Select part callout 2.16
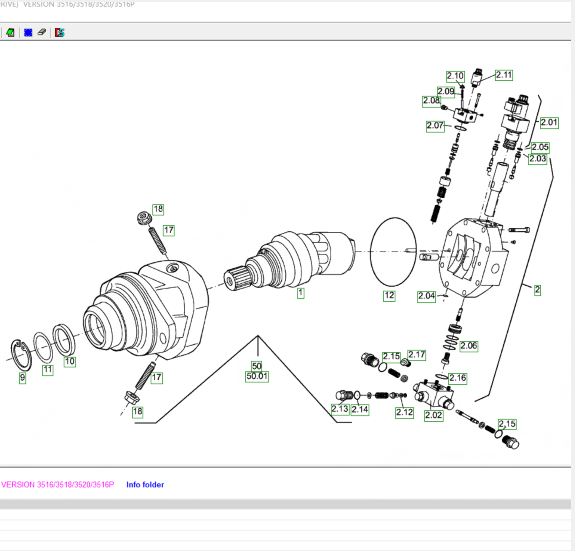The image size is (575, 551). click(458, 378)
